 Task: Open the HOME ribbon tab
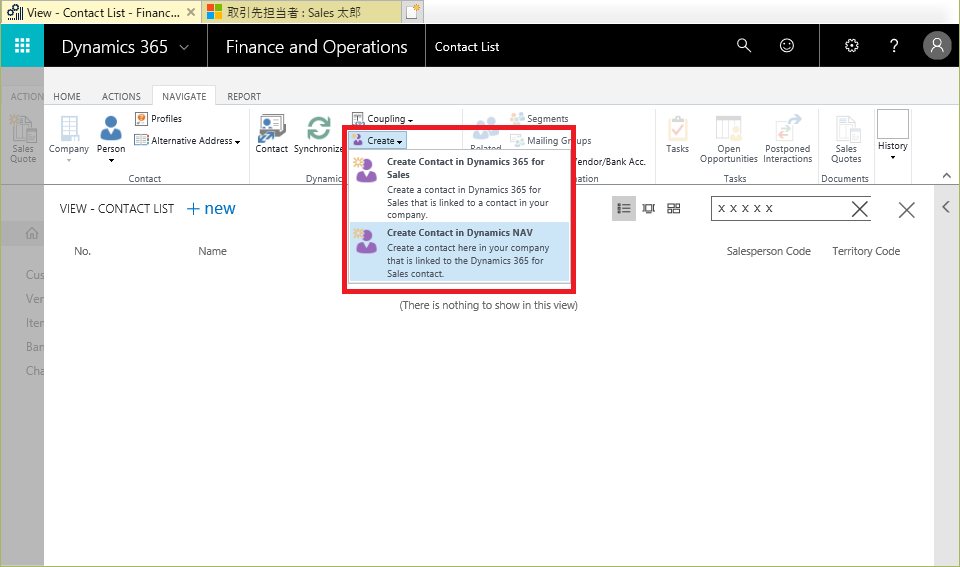pyautogui.click(x=67, y=96)
